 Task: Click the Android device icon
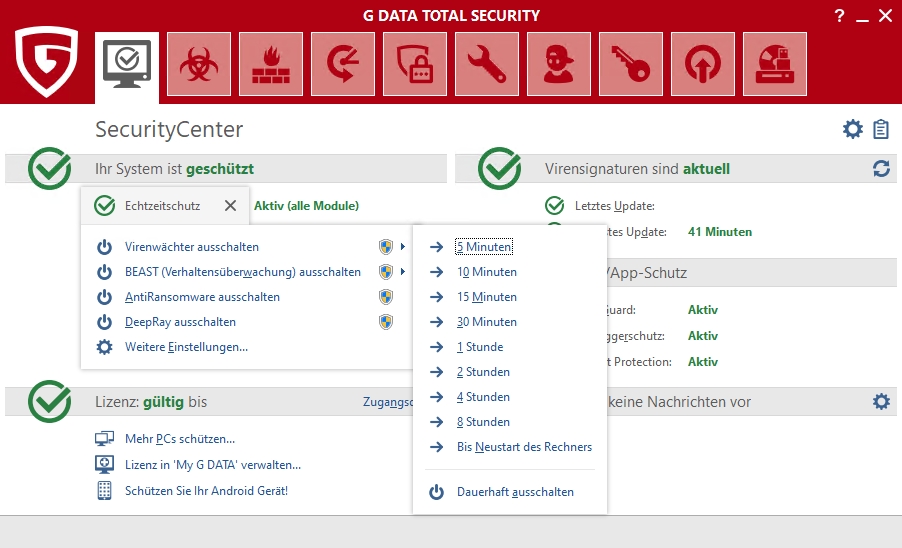click(x=104, y=490)
